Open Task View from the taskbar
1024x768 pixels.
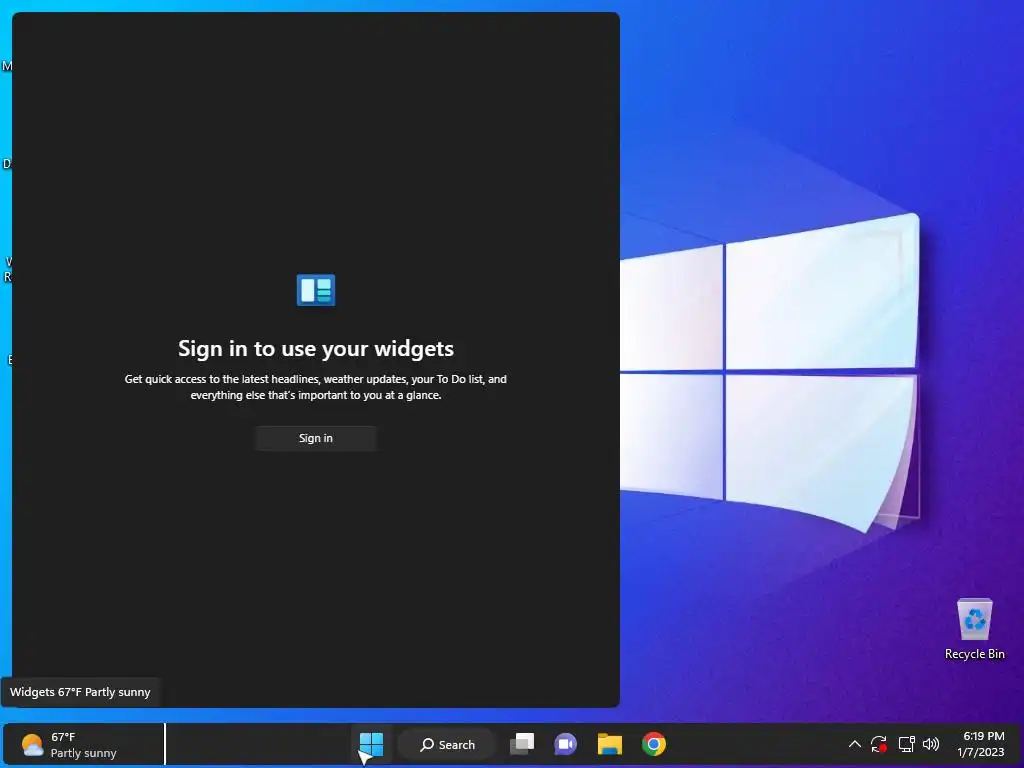[522, 744]
